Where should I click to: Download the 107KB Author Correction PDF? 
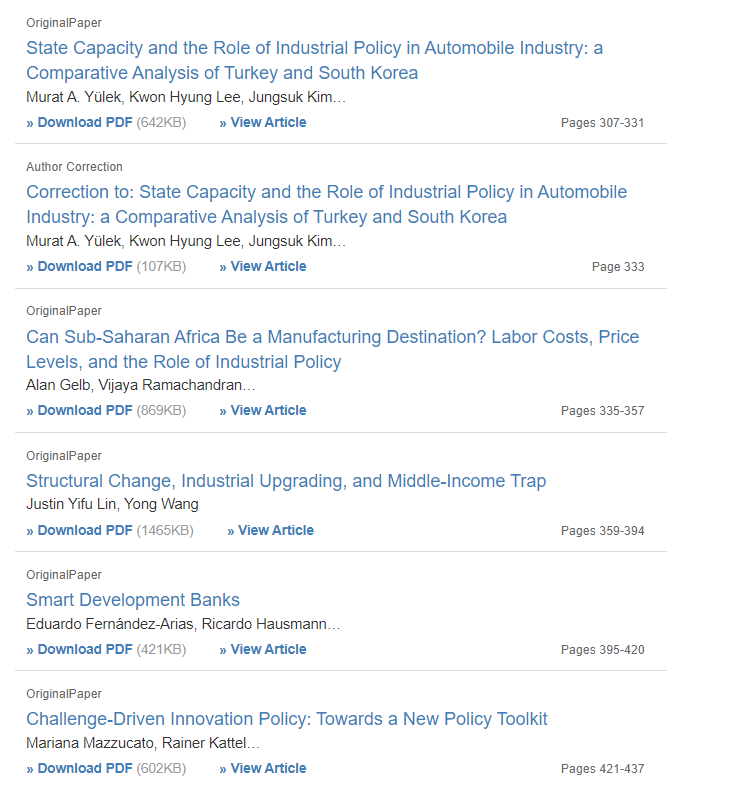85,267
